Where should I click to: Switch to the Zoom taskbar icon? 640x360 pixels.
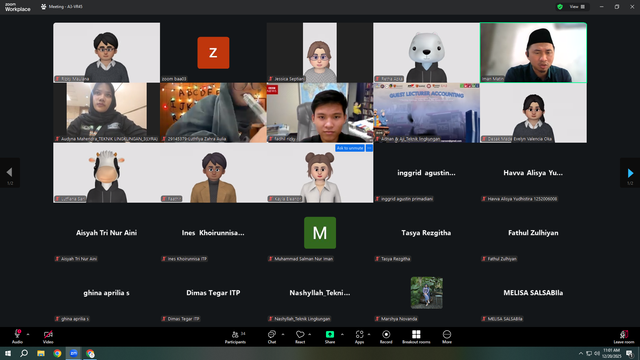(74, 353)
